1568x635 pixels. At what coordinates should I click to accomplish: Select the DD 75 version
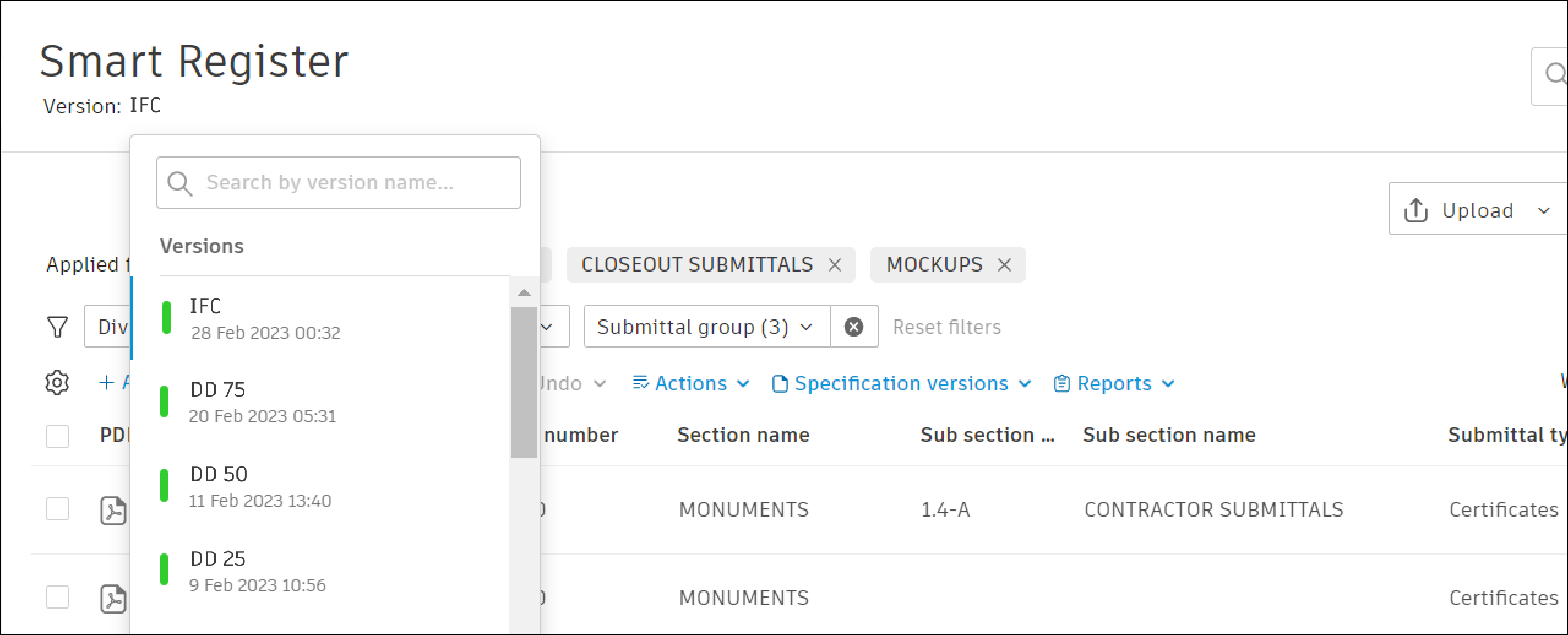[x=263, y=401]
